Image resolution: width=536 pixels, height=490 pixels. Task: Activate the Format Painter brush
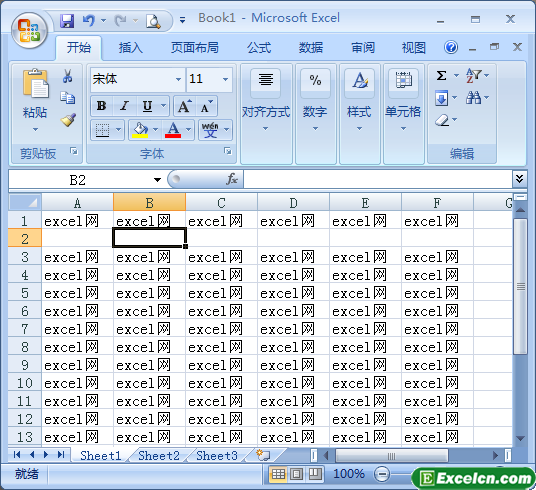68,120
